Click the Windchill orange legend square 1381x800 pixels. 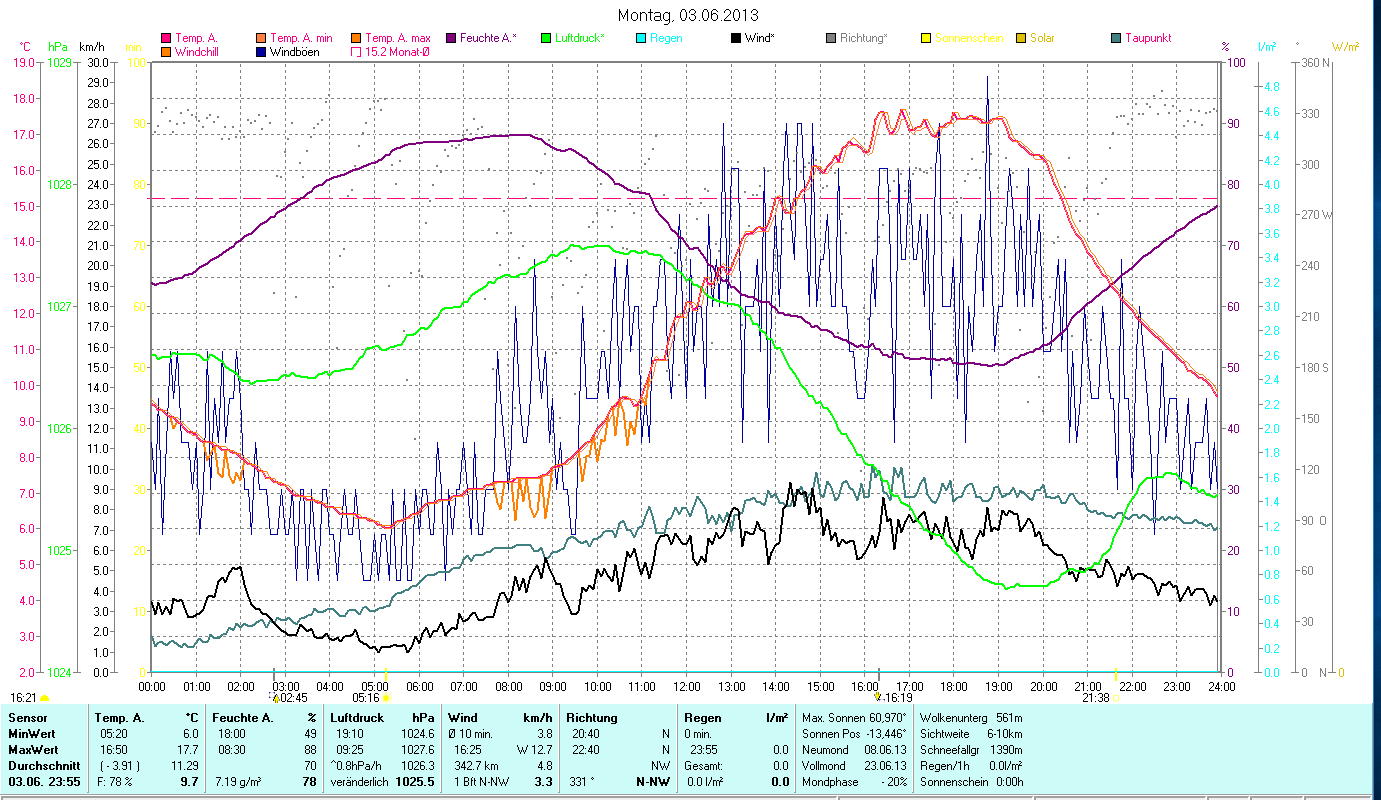(166, 52)
